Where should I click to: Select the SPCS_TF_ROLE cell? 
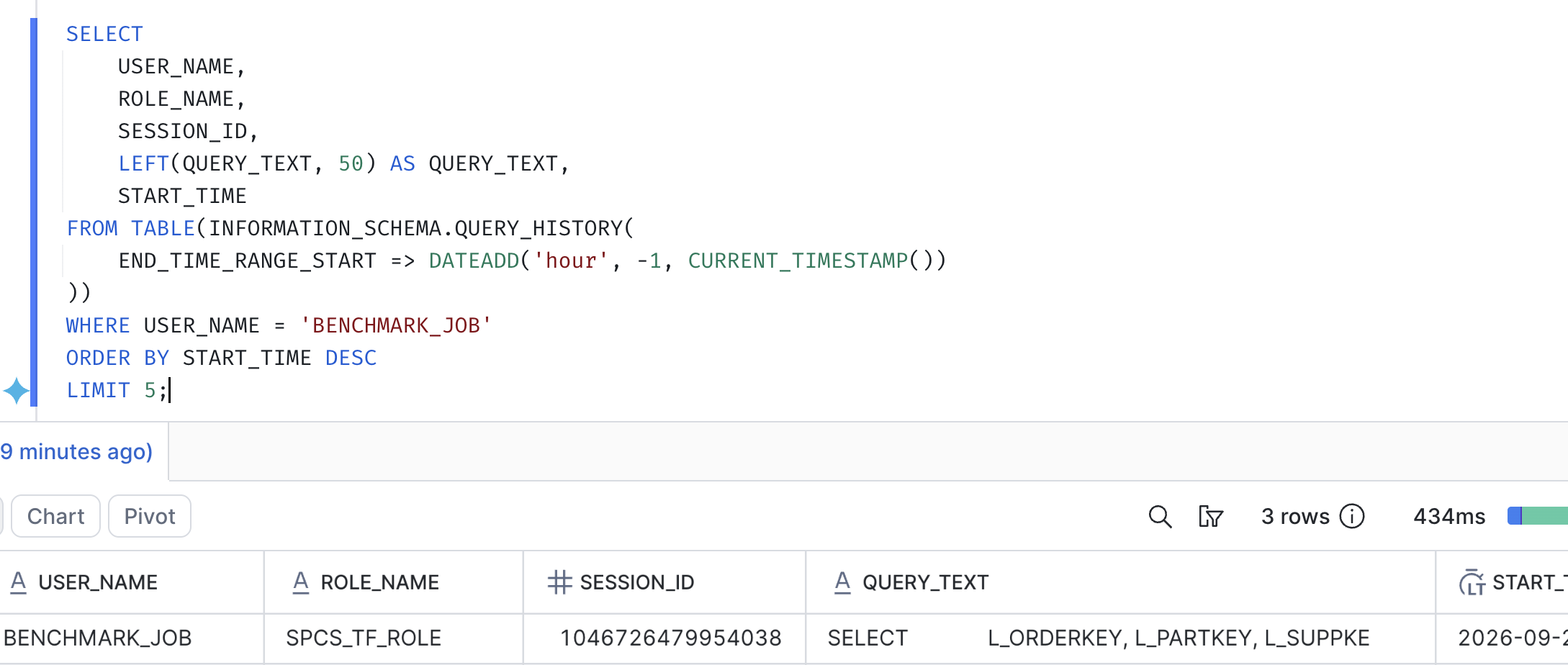pos(393,638)
